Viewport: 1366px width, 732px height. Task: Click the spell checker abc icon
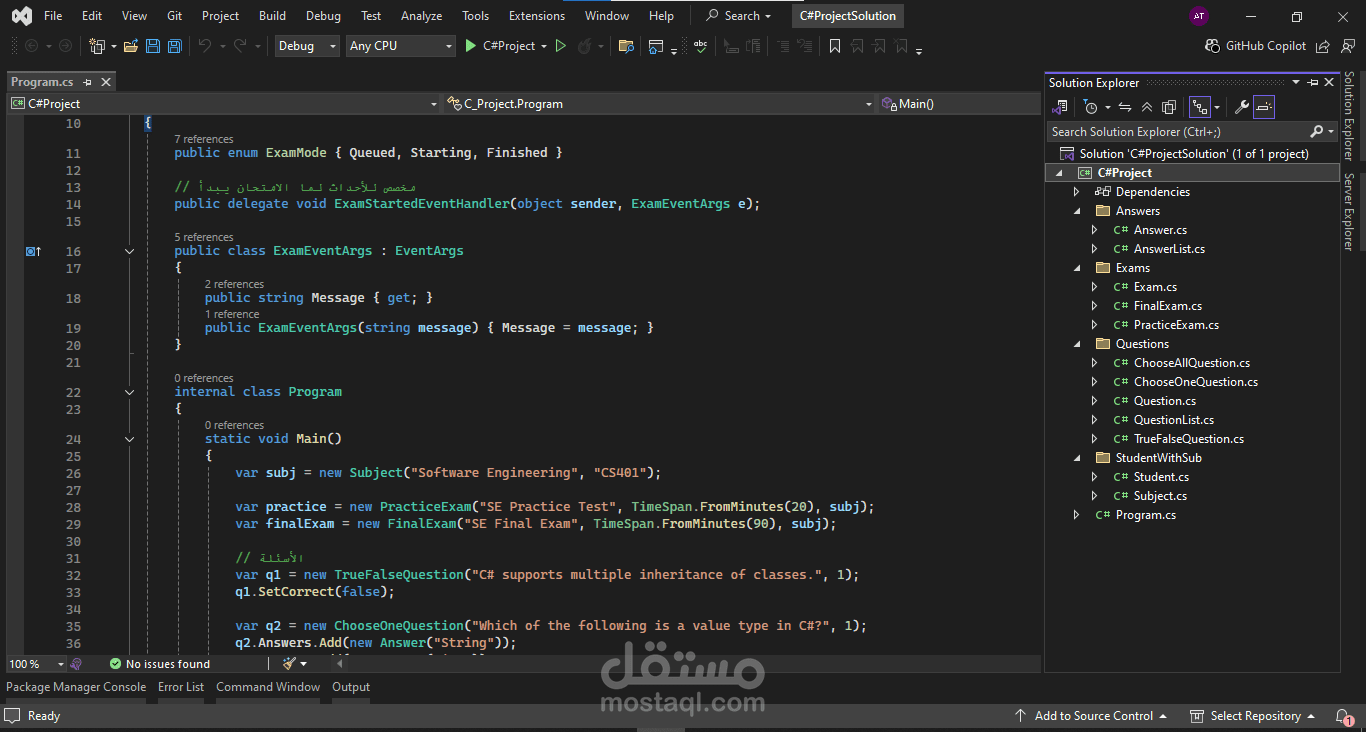click(x=701, y=46)
